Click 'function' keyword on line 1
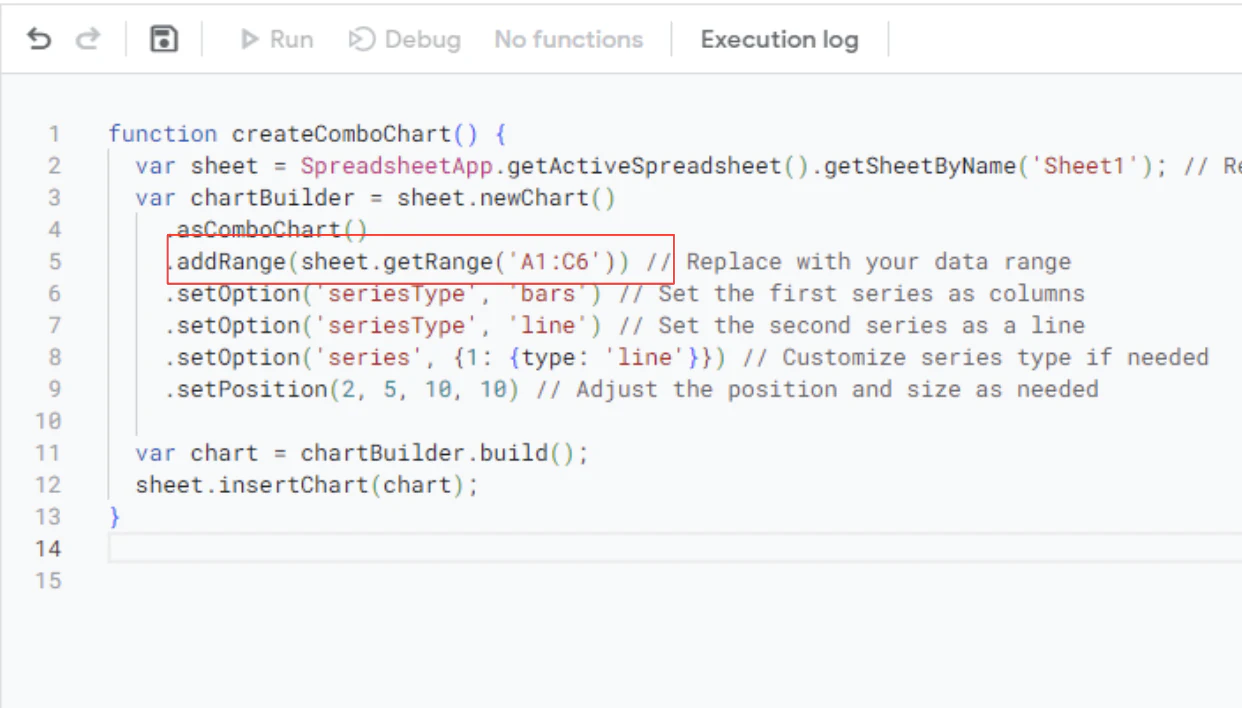This screenshot has height=708, width=1242. pos(163,134)
